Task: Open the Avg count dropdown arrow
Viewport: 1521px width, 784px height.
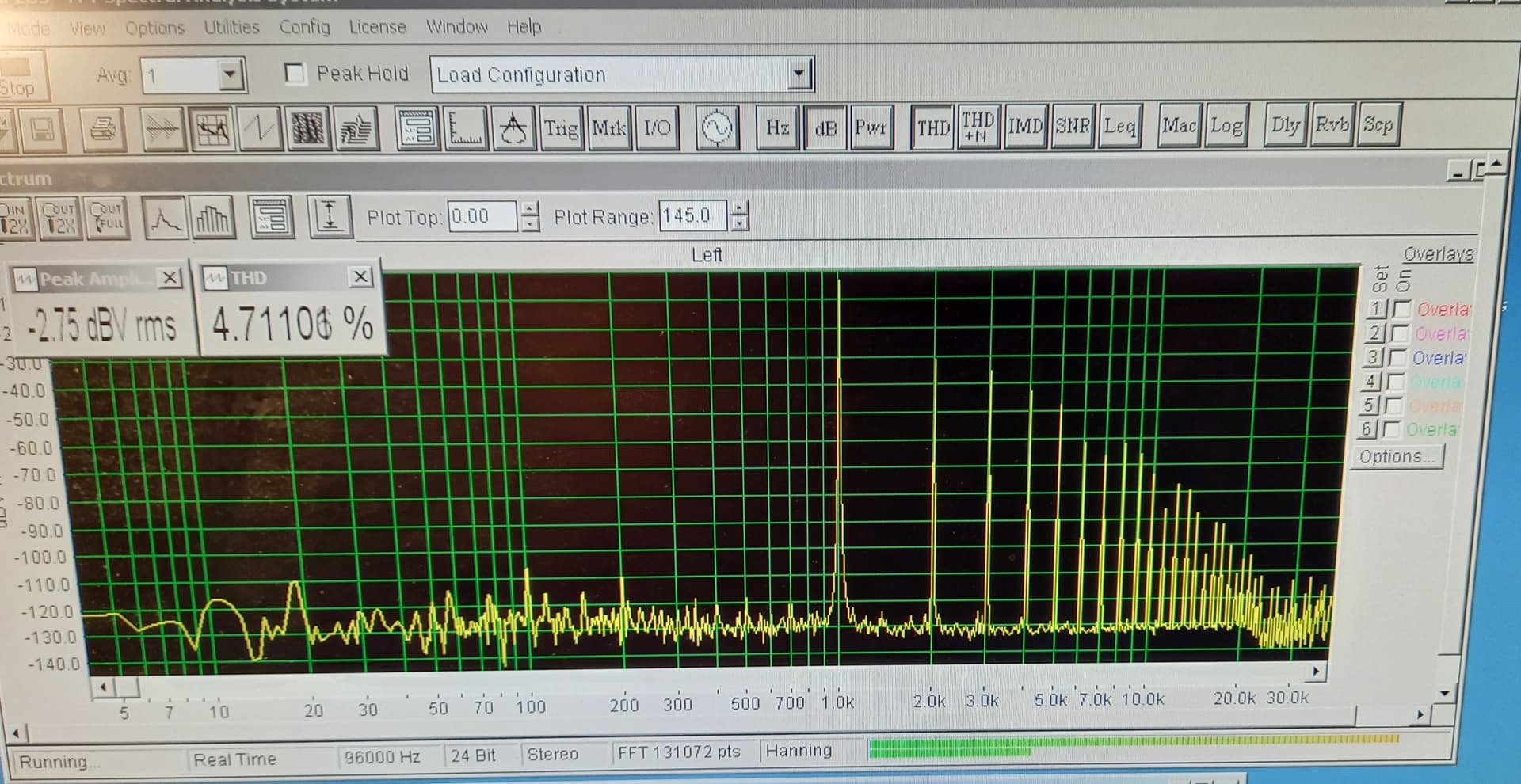Action: (x=230, y=75)
